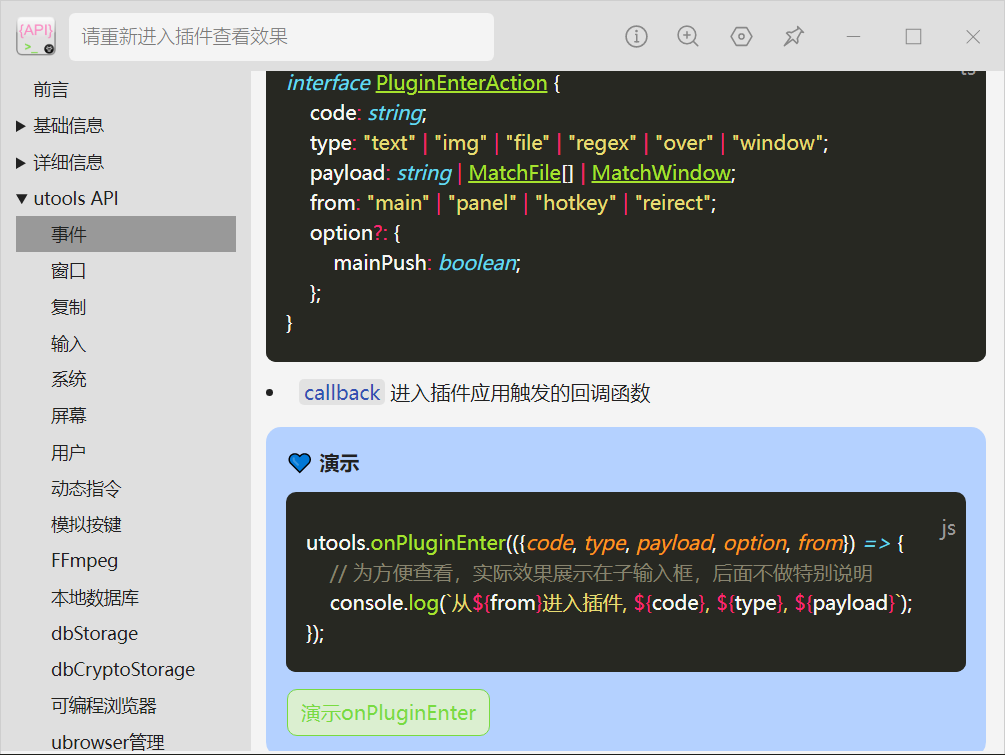This screenshot has width=1005, height=755.
Task: Minimize the plugin window
Action: 853,37
